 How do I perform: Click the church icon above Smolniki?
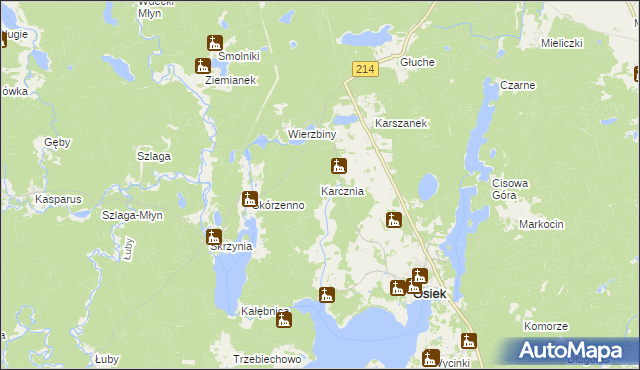click(215, 43)
